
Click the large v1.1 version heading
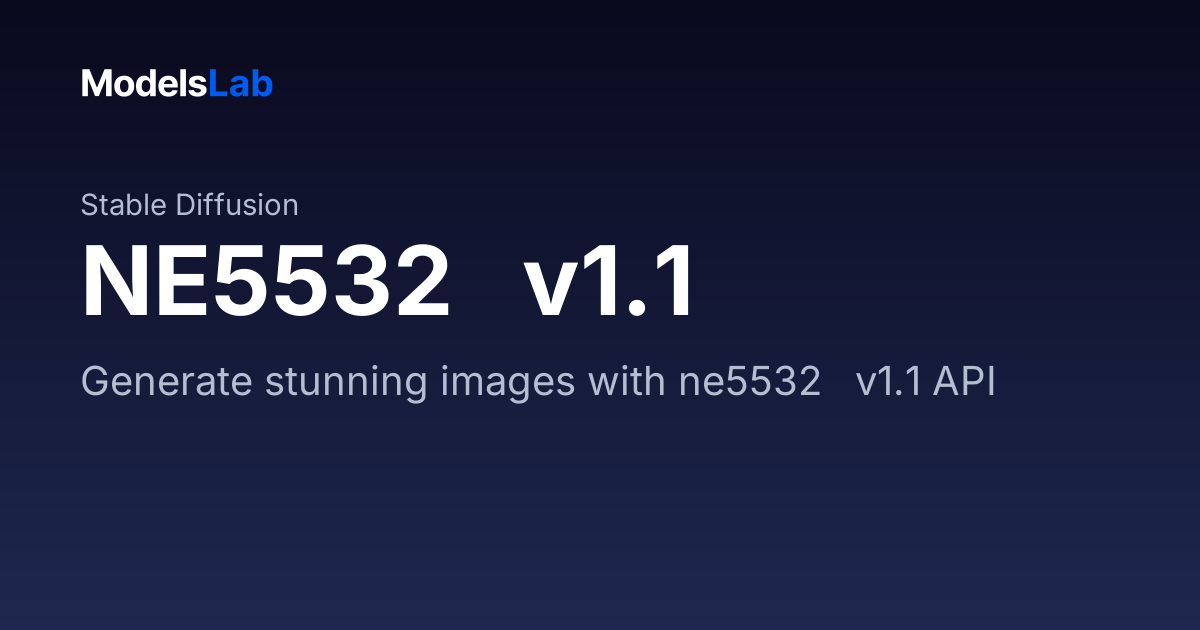pyautogui.click(x=610, y=284)
